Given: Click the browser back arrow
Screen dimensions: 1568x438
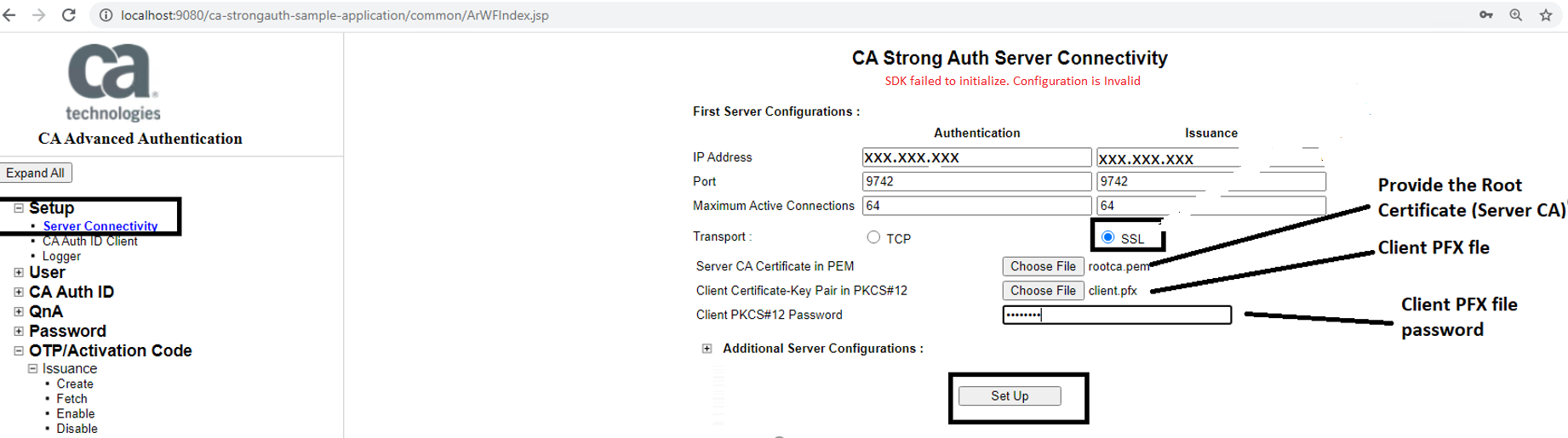Looking at the screenshot, I should 9,15.
